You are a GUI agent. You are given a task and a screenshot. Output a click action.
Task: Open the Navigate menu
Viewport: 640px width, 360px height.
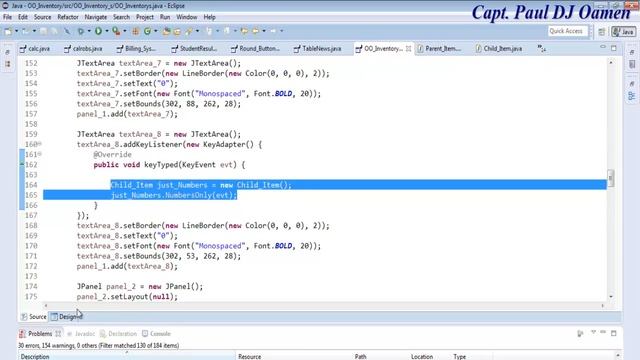click(x=96, y=17)
